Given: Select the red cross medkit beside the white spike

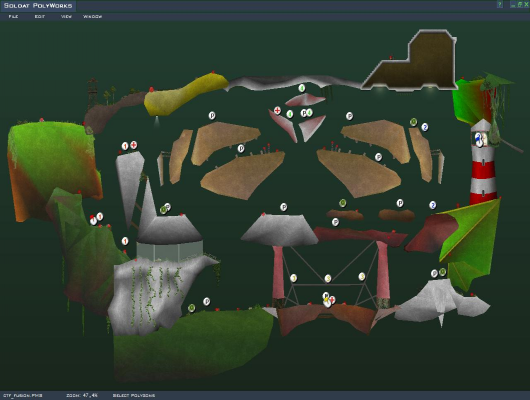Looking at the screenshot, I should (x=134, y=145).
